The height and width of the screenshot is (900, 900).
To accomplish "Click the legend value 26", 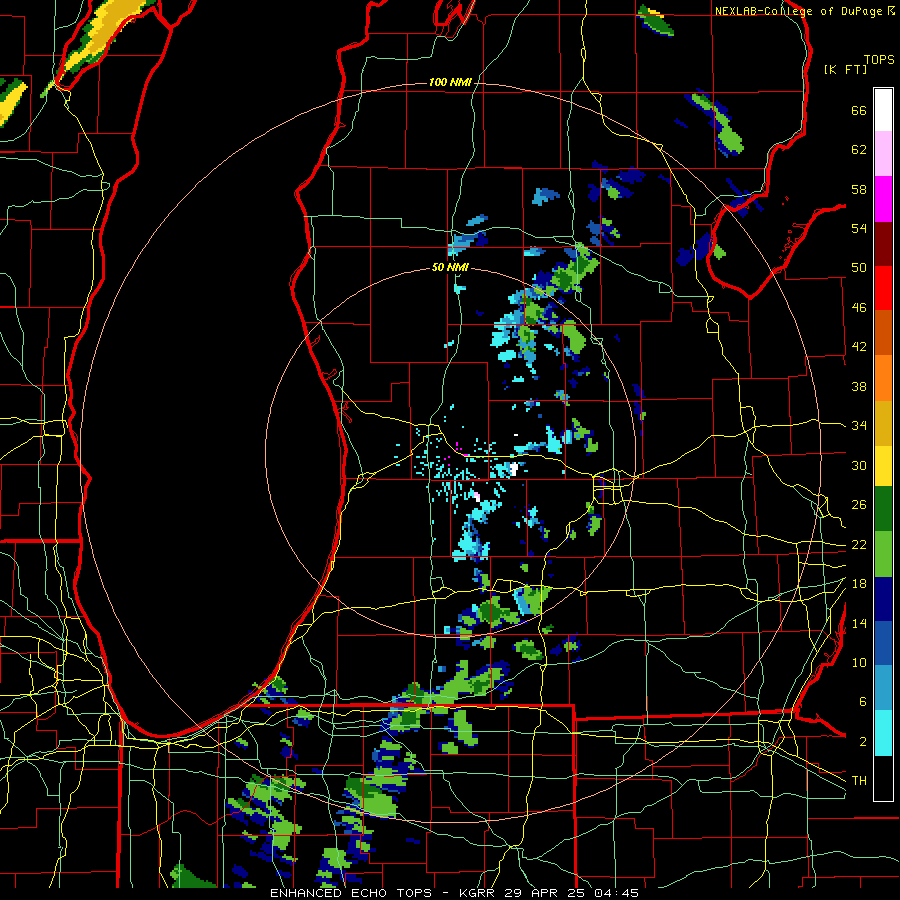I will (859, 505).
